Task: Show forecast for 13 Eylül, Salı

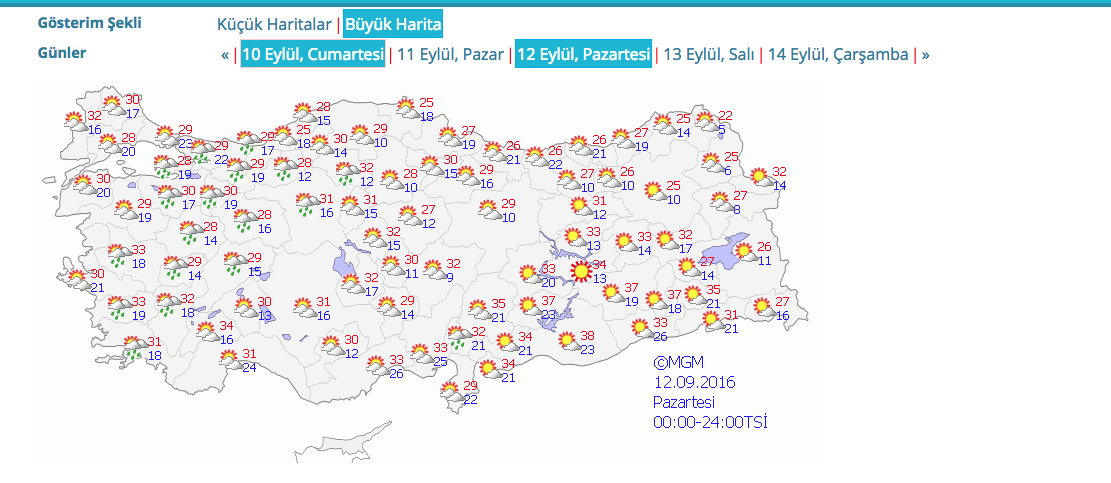Action: tap(708, 54)
